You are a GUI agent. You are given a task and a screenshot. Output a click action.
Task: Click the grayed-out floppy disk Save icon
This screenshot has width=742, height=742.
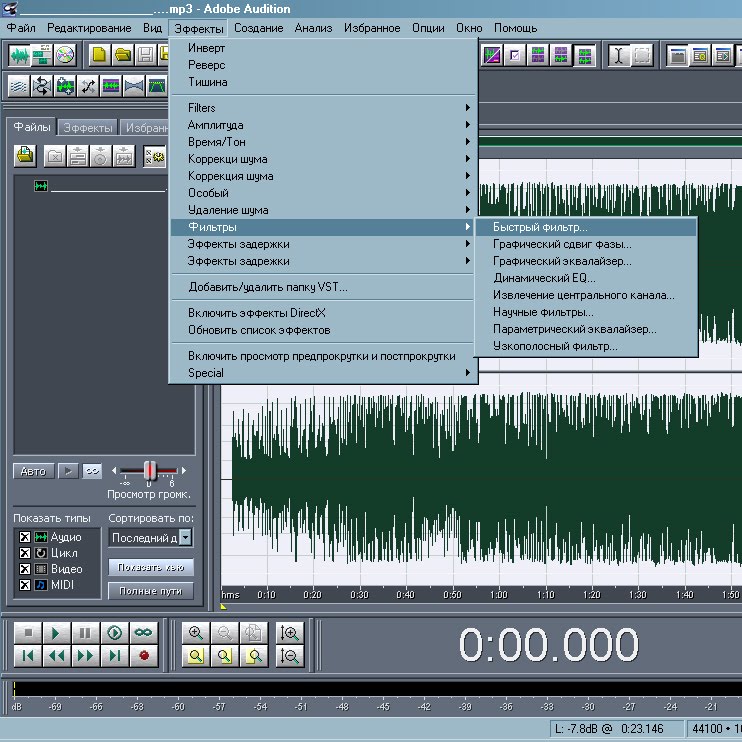[146, 55]
